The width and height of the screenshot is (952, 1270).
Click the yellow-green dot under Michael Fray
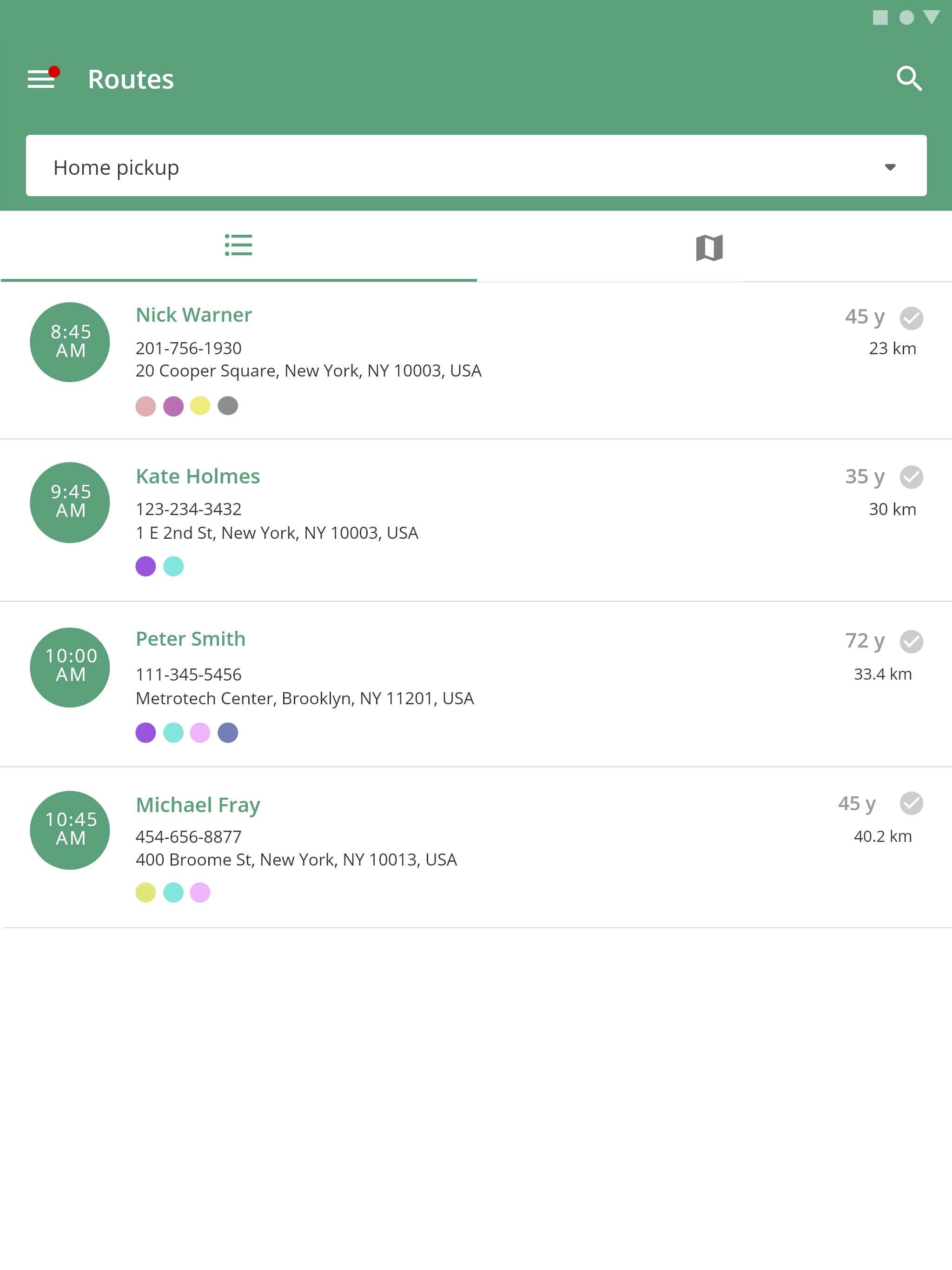(x=146, y=892)
